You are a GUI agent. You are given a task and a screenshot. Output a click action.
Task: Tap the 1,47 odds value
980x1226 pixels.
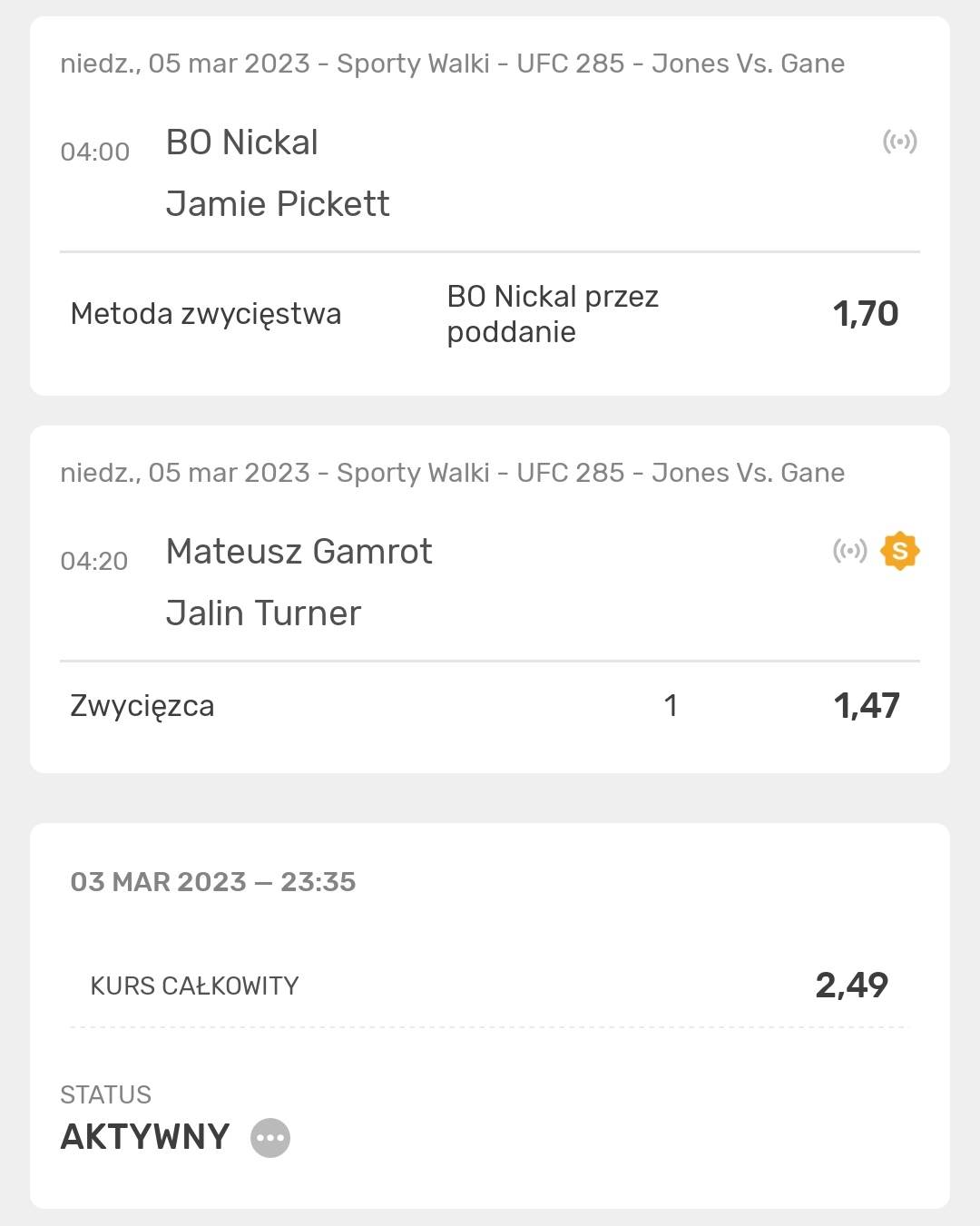coord(867,706)
